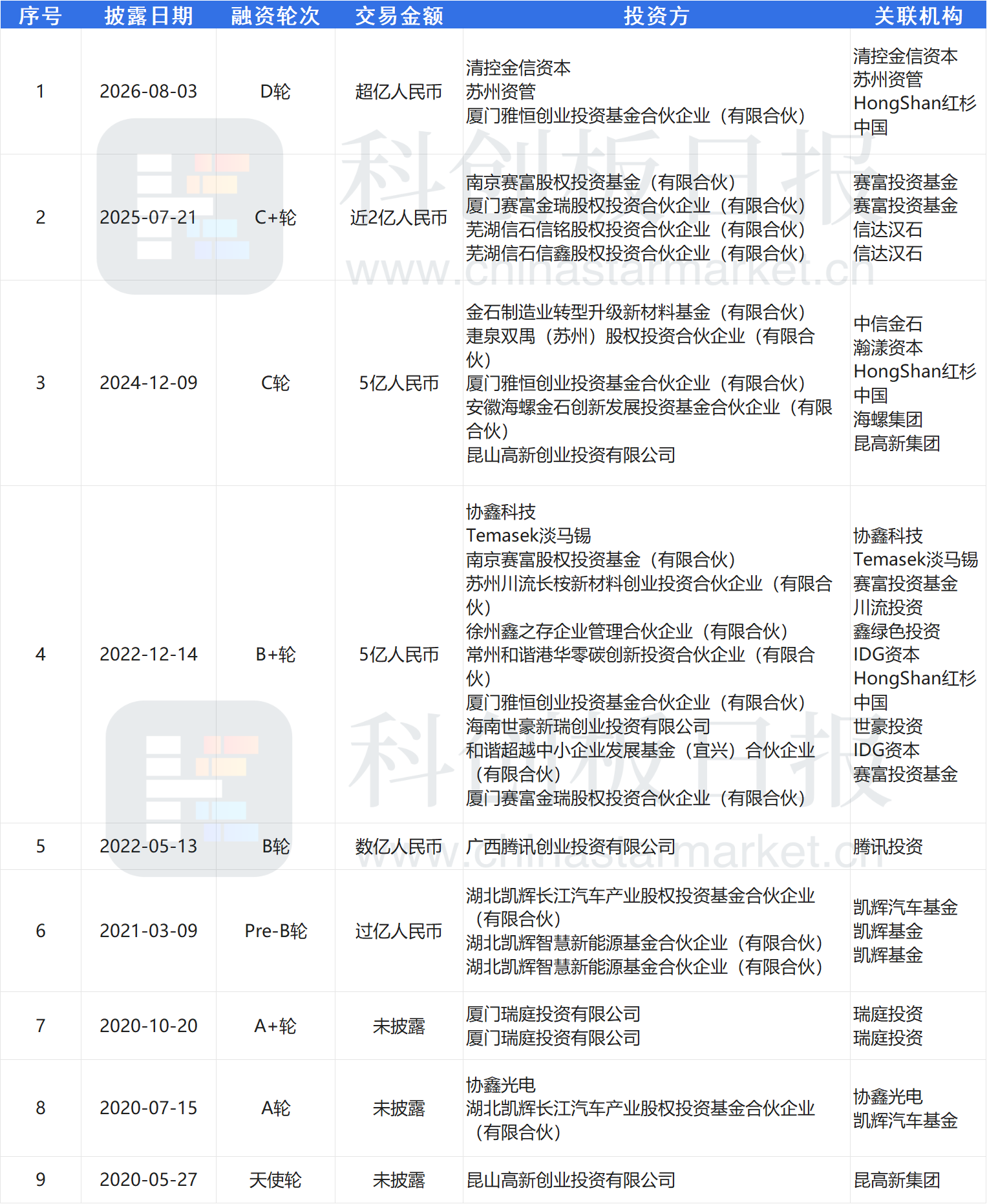This screenshot has width=987, height=1204.
Task: Select the A+轮 round cell
Action: point(275,1026)
